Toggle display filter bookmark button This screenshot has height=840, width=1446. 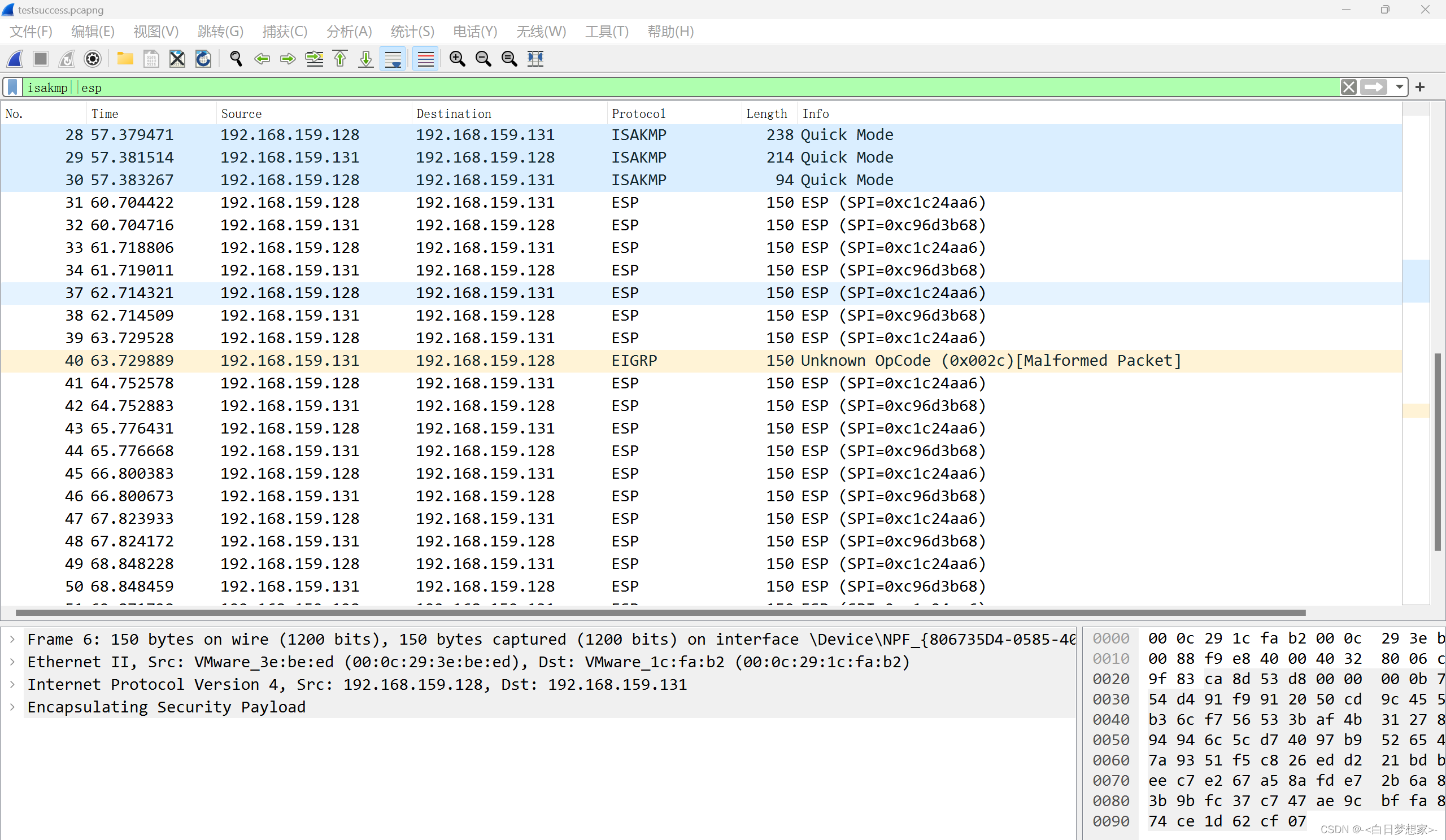(12, 87)
